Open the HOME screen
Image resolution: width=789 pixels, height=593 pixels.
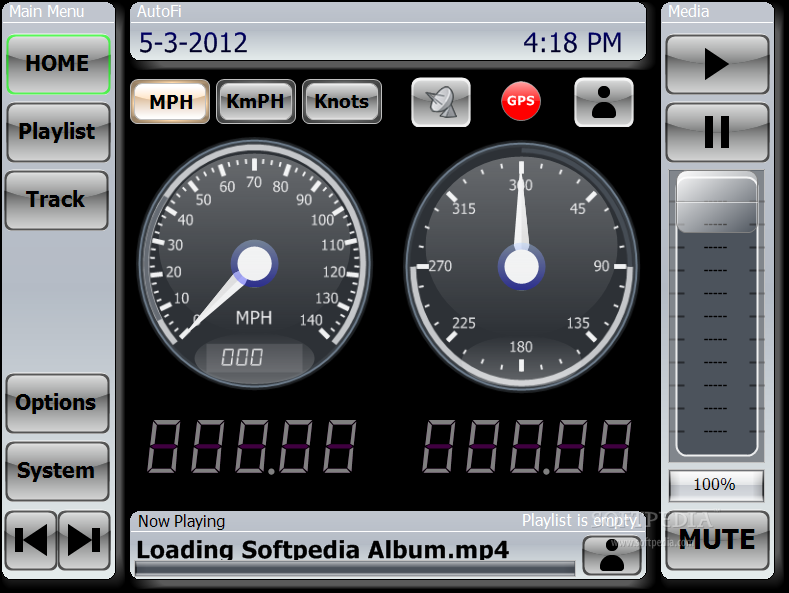pos(58,64)
